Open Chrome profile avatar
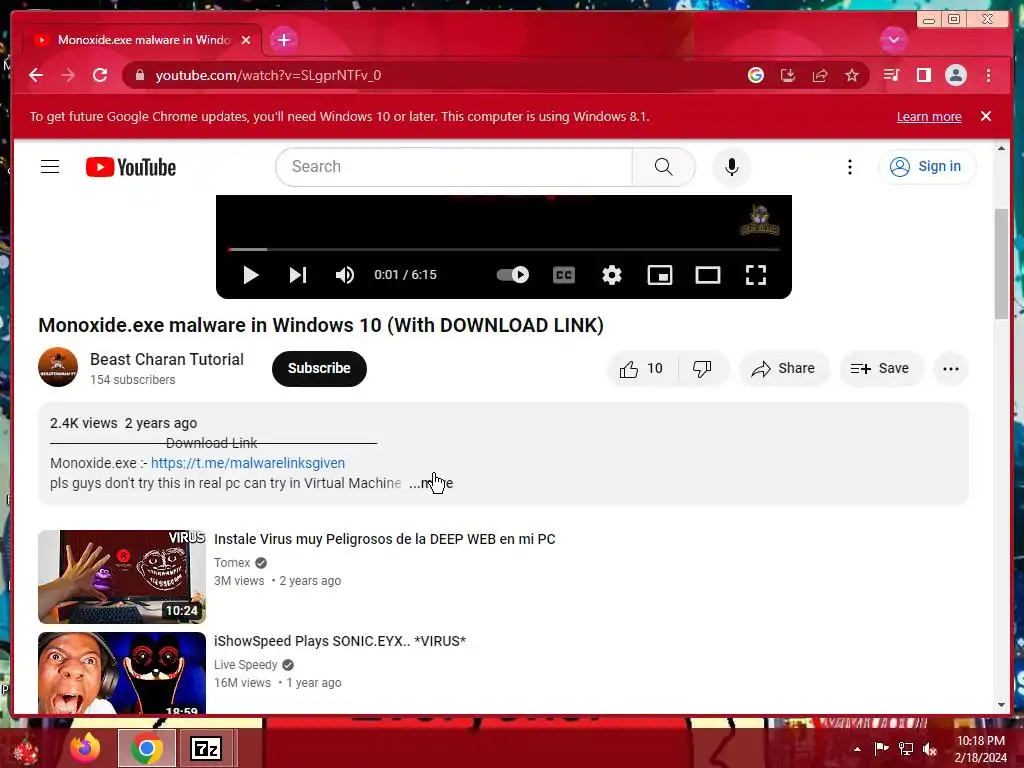Viewport: 1024px width, 768px height. pos(955,76)
